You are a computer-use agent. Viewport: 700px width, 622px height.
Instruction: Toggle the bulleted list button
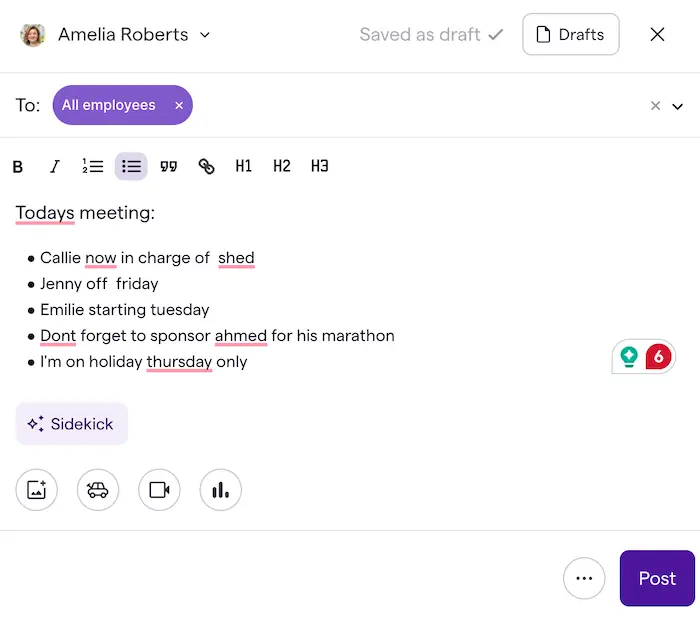(131, 166)
